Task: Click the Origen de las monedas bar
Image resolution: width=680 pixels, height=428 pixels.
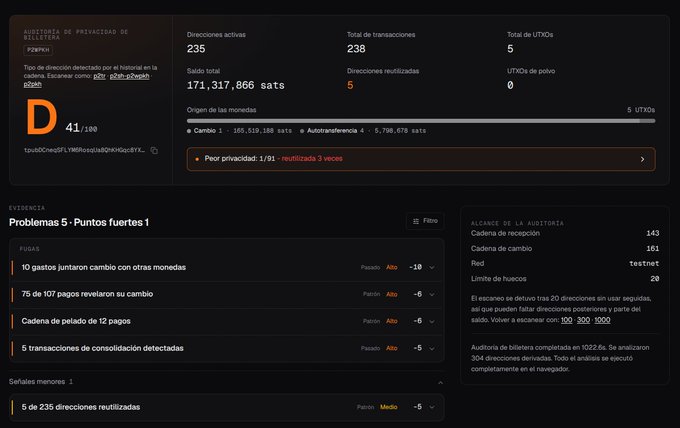Action: pyautogui.click(x=421, y=121)
